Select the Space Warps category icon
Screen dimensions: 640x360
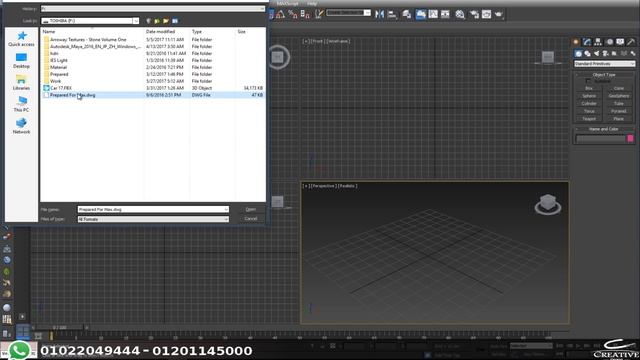point(624,53)
